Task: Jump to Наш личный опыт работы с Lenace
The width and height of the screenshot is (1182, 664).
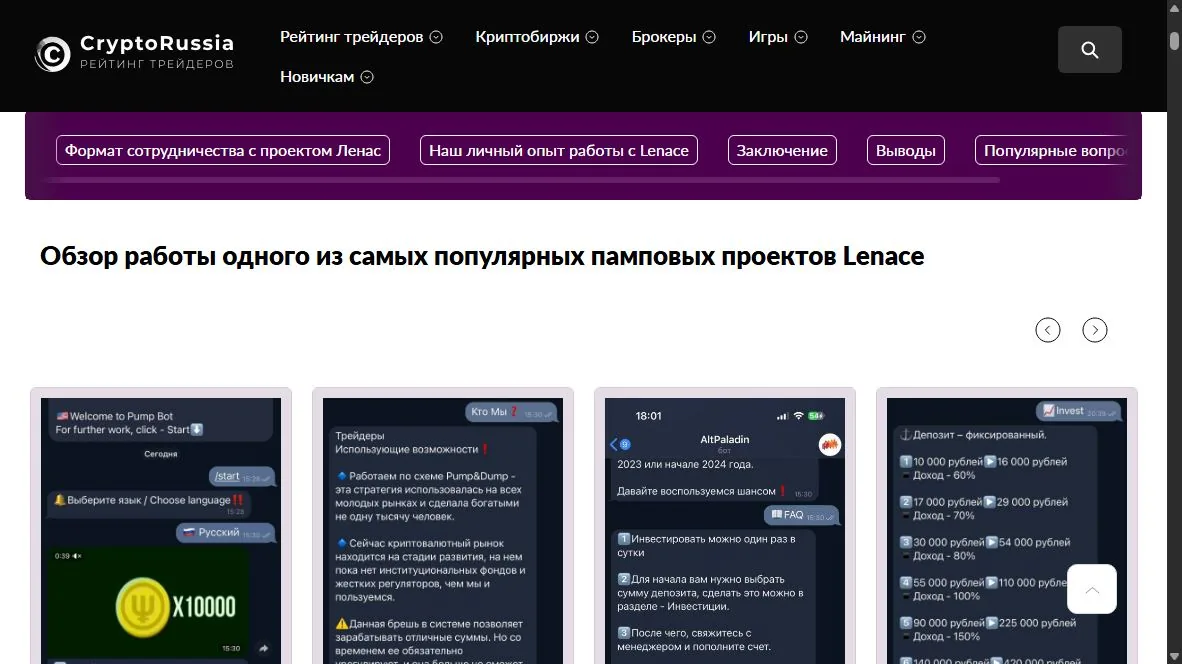Action: [559, 150]
